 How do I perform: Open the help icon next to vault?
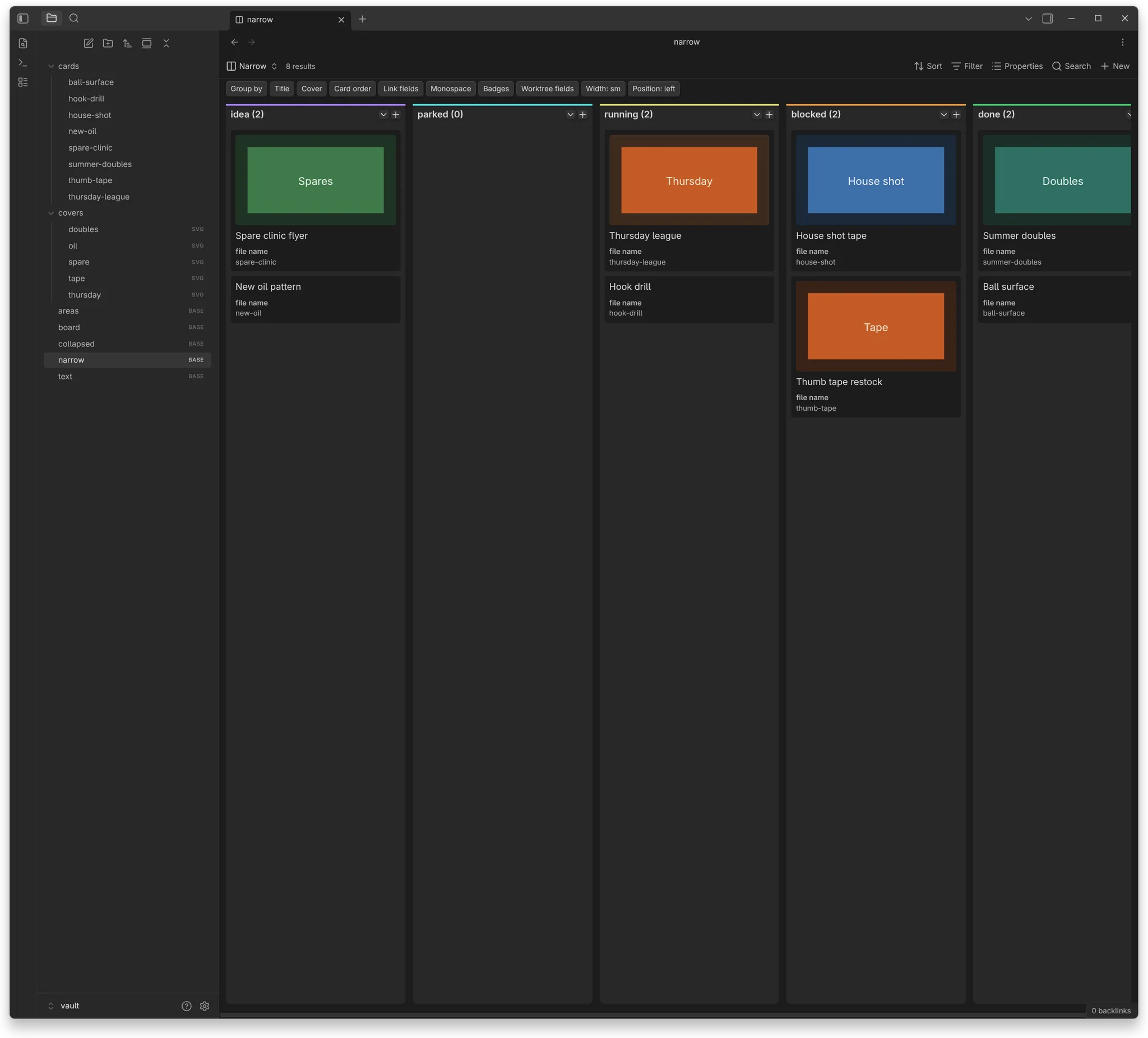(x=186, y=1006)
